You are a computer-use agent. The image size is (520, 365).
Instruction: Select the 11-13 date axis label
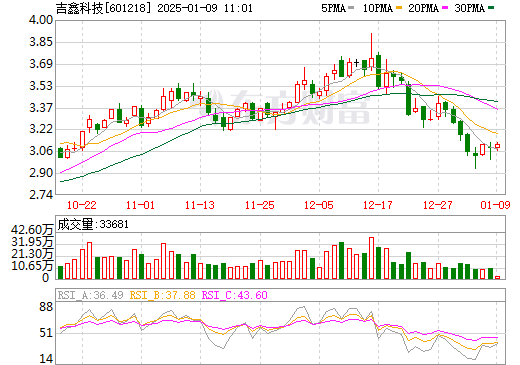click(x=200, y=205)
